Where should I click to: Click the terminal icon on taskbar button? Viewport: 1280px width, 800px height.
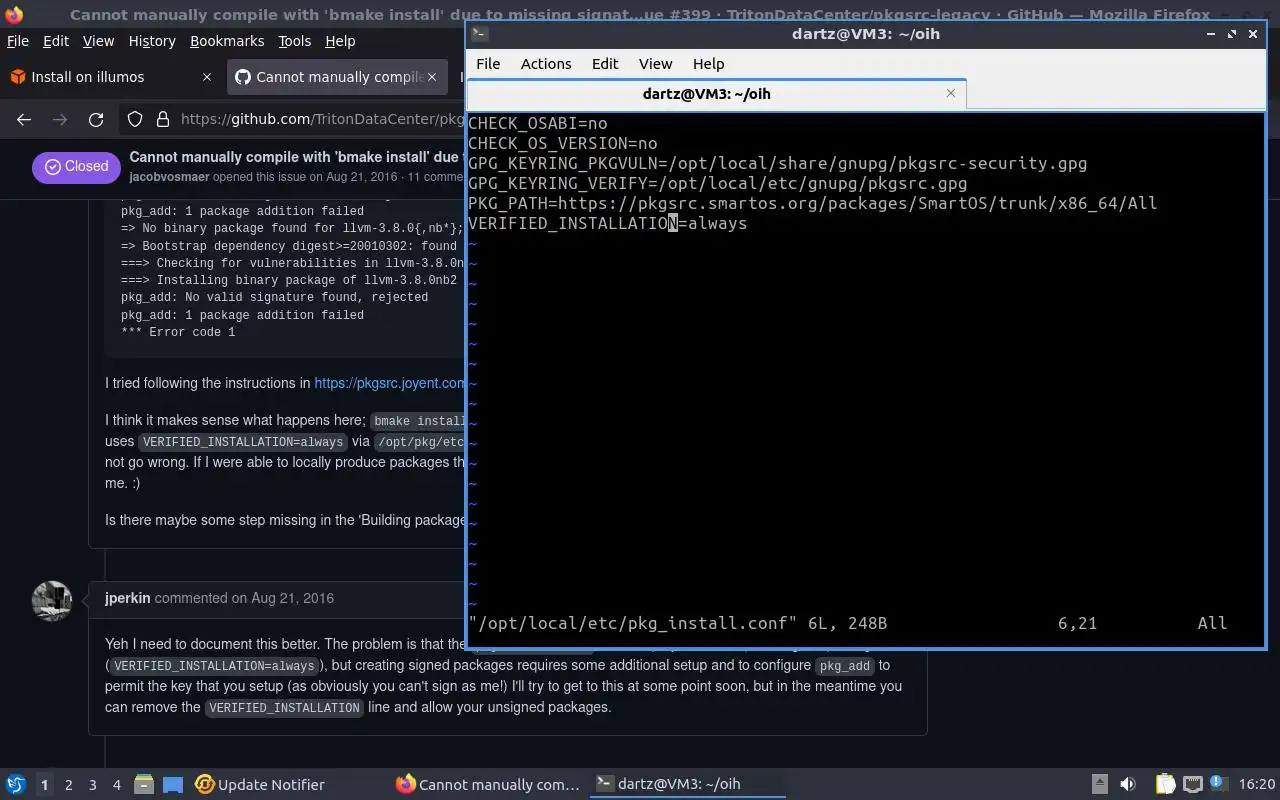[604, 784]
